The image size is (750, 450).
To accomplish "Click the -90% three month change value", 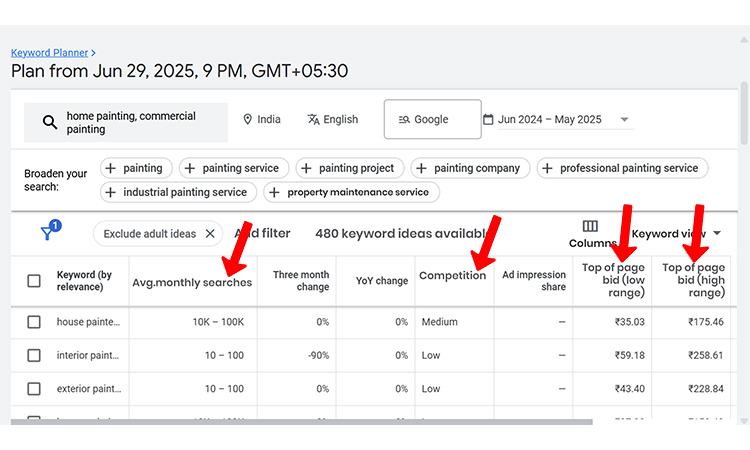I will (319, 355).
